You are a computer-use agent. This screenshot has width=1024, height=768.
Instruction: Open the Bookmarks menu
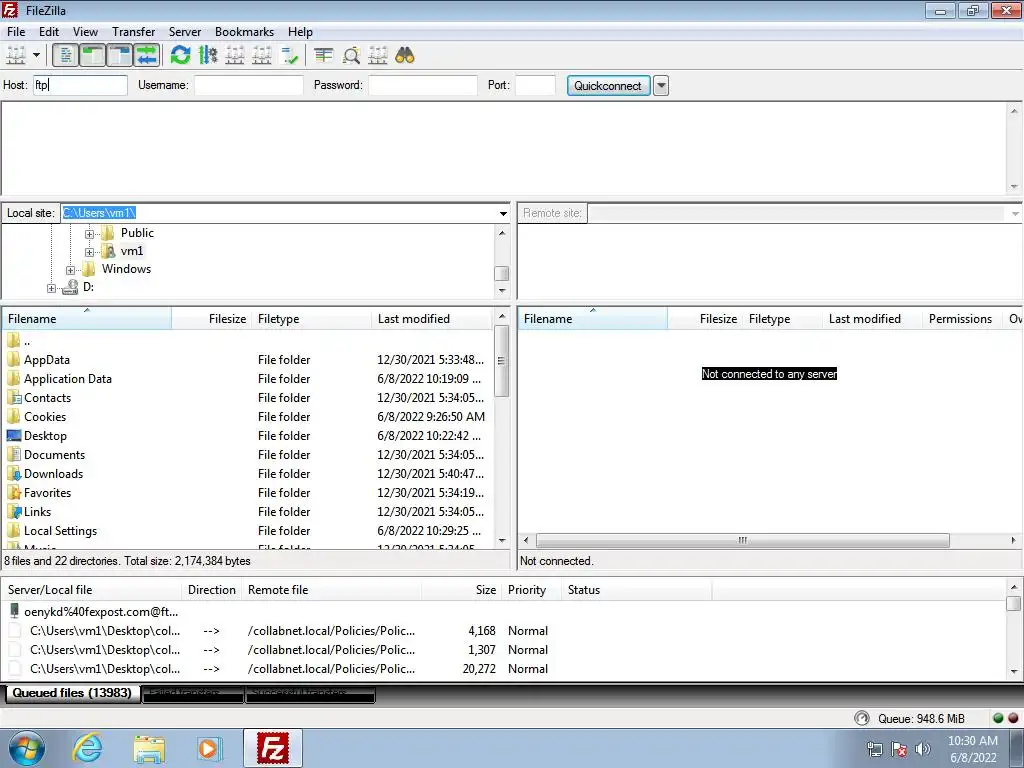244,32
